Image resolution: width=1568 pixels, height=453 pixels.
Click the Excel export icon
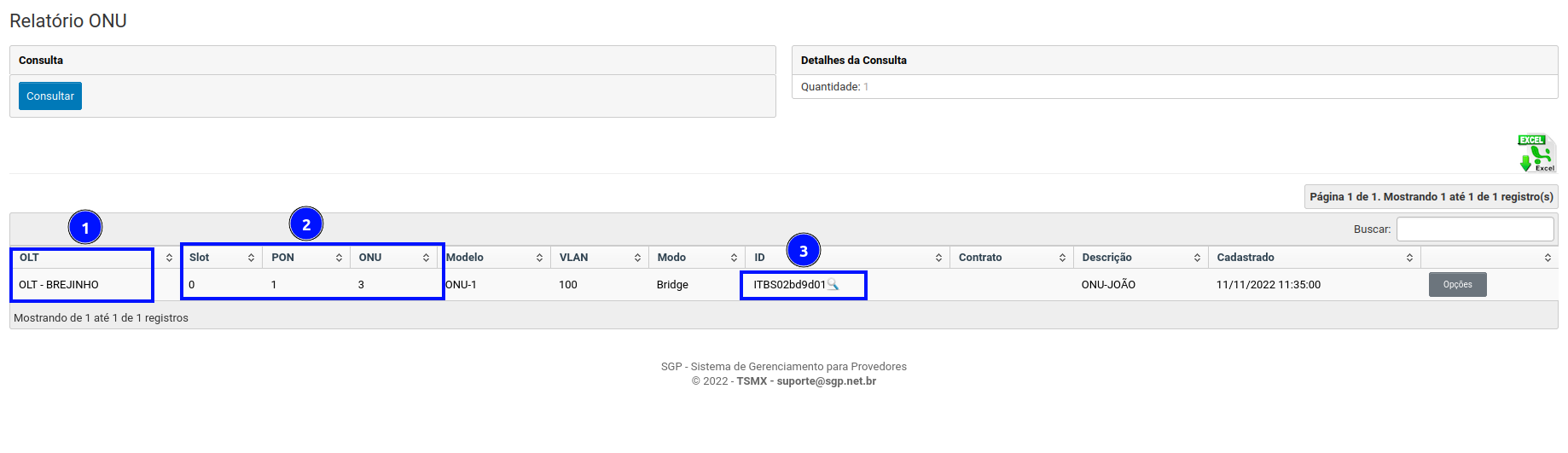point(1537,154)
